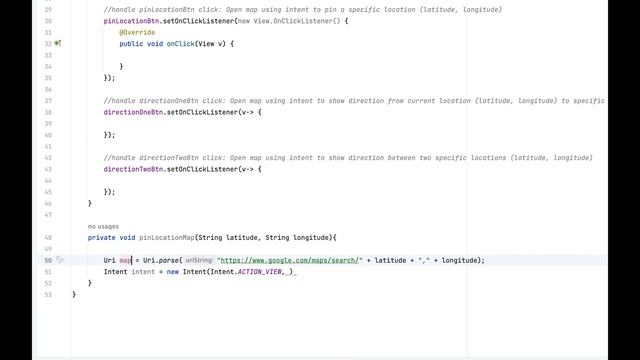Viewport: 640px width, 360px height.
Task: Click line number 43 in the gutter
Action: [48, 169]
